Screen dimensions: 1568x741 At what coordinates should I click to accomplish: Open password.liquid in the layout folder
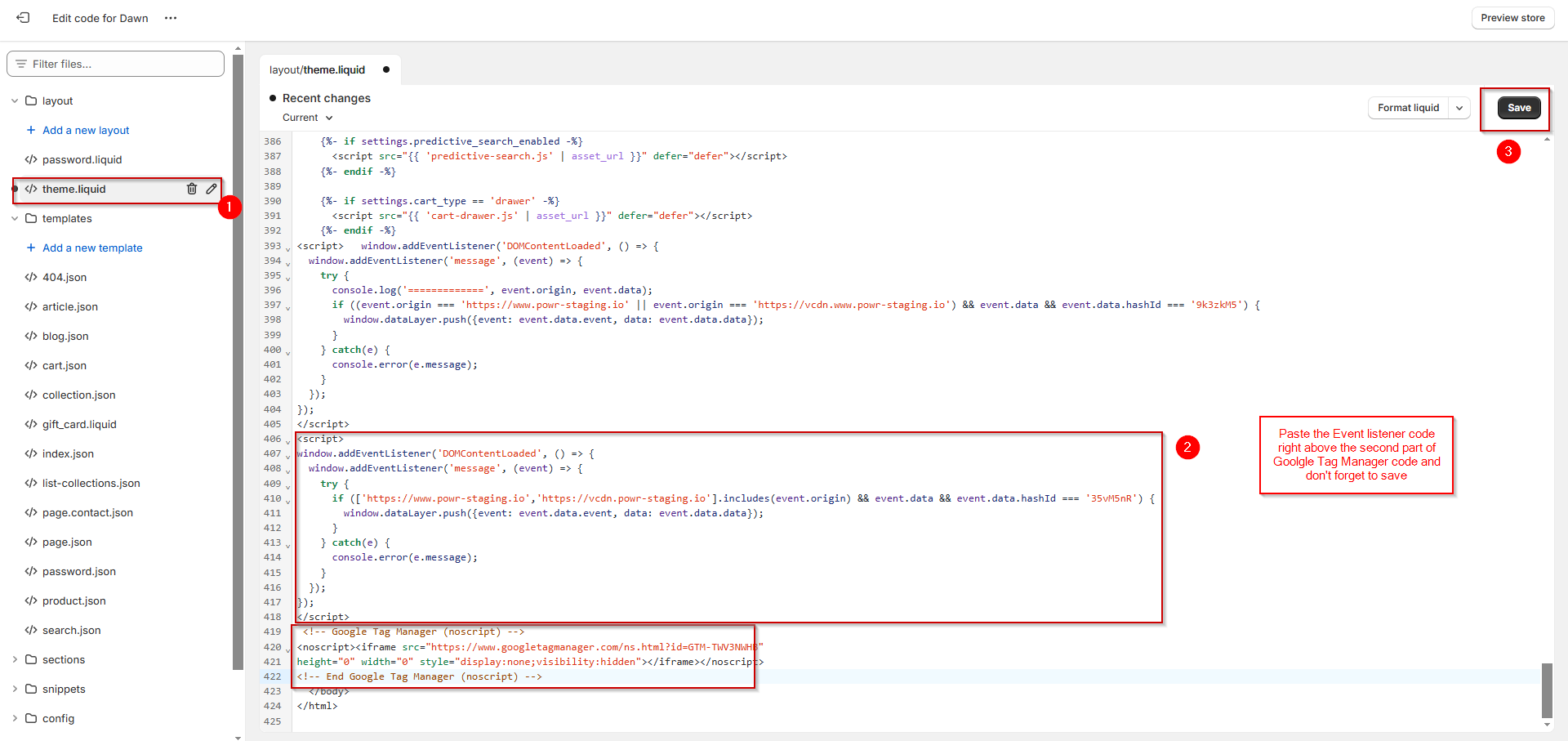(82, 159)
